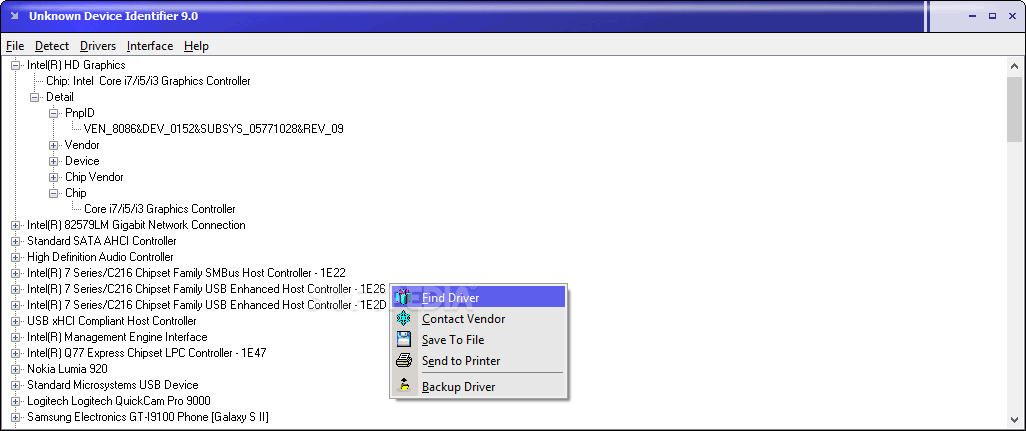This screenshot has width=1026, height=431.
Task: Select the PnpID tree label
Action: 80,113
